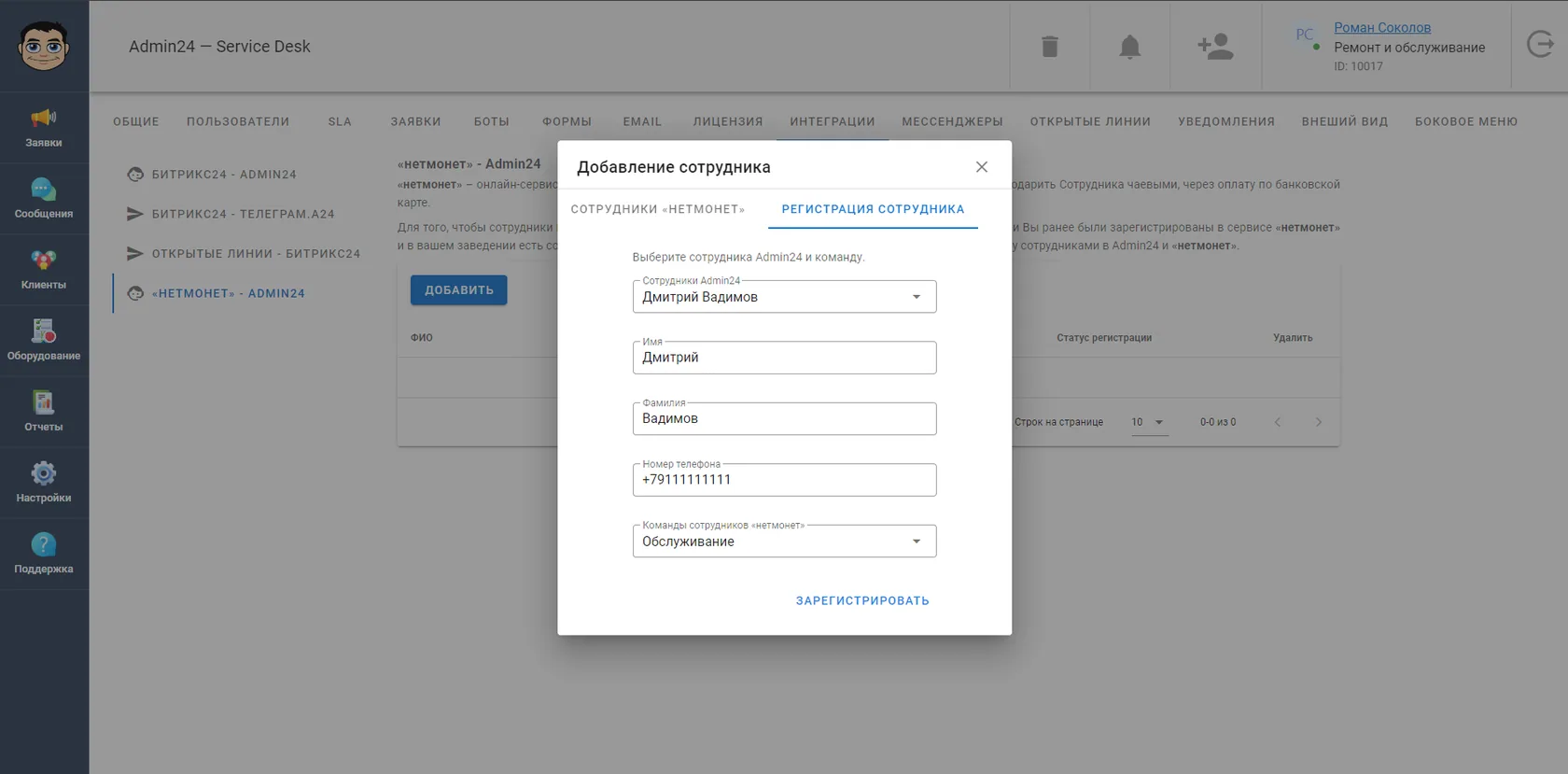The width and height of the screenshot is (1568, 774).
Task: Open the Боковое меню tab
Action: 1466,121
